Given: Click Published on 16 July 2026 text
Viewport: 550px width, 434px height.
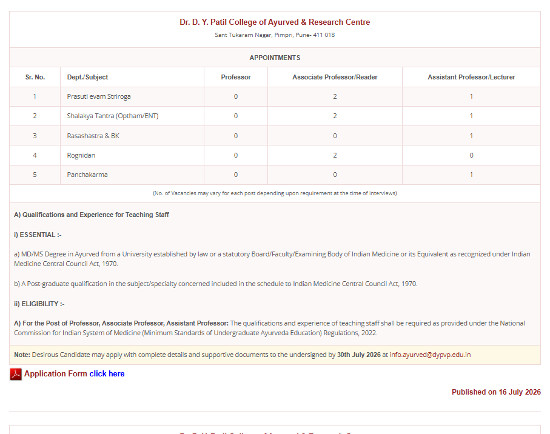Looking at the screenshot, I should [496, 392].
